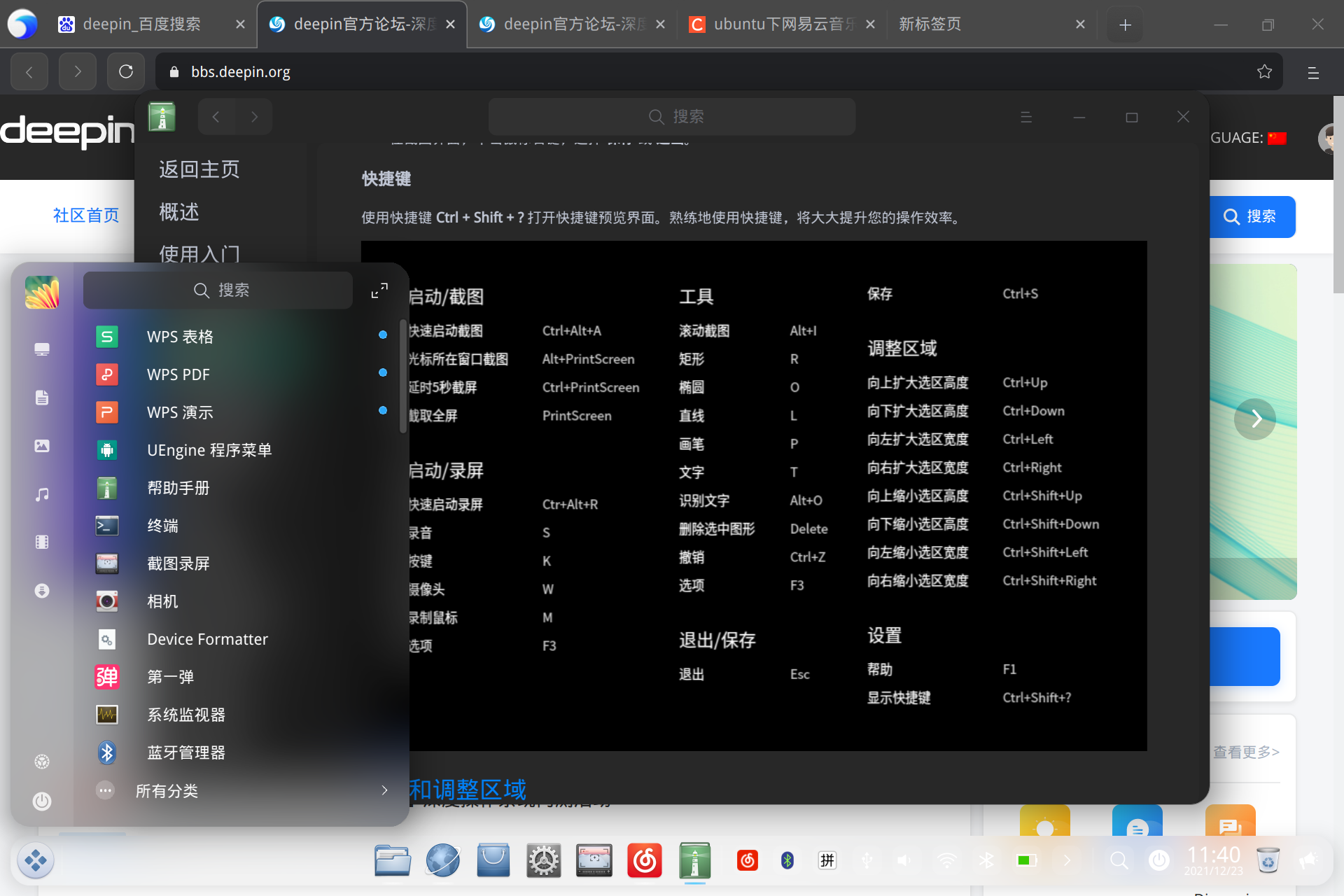
Task: Launch WPS PDF from the launcher
Action: tap(178, 374)
